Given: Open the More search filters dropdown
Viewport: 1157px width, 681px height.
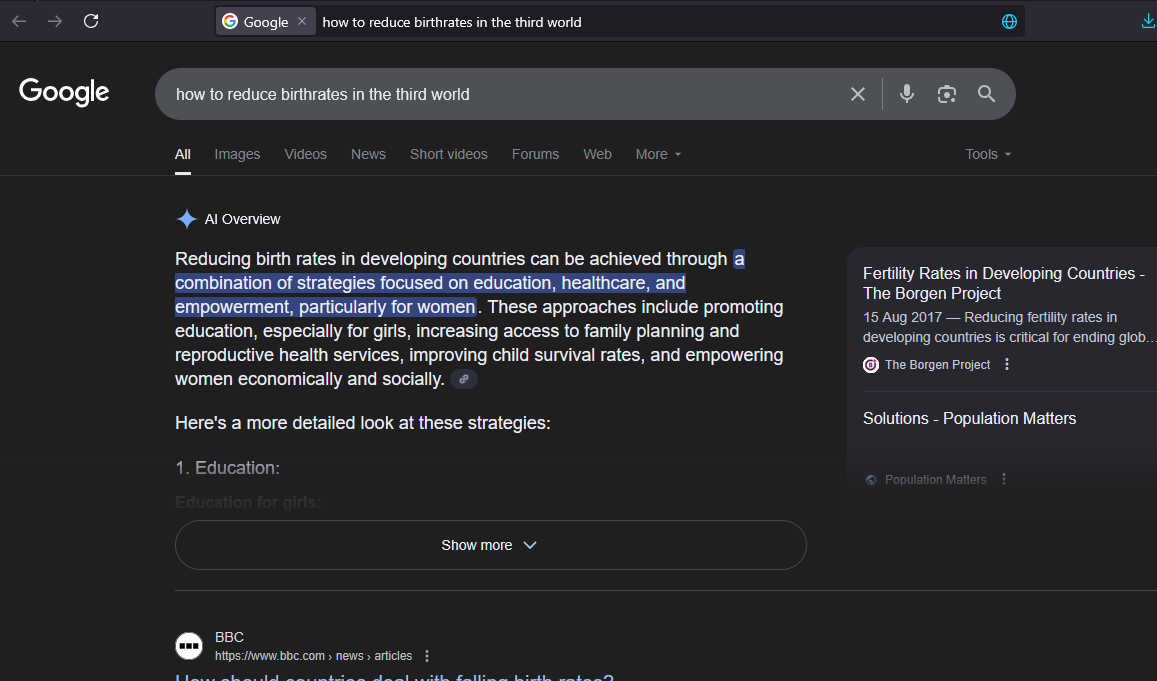Looking at the screenshot, I should point(658,154).
